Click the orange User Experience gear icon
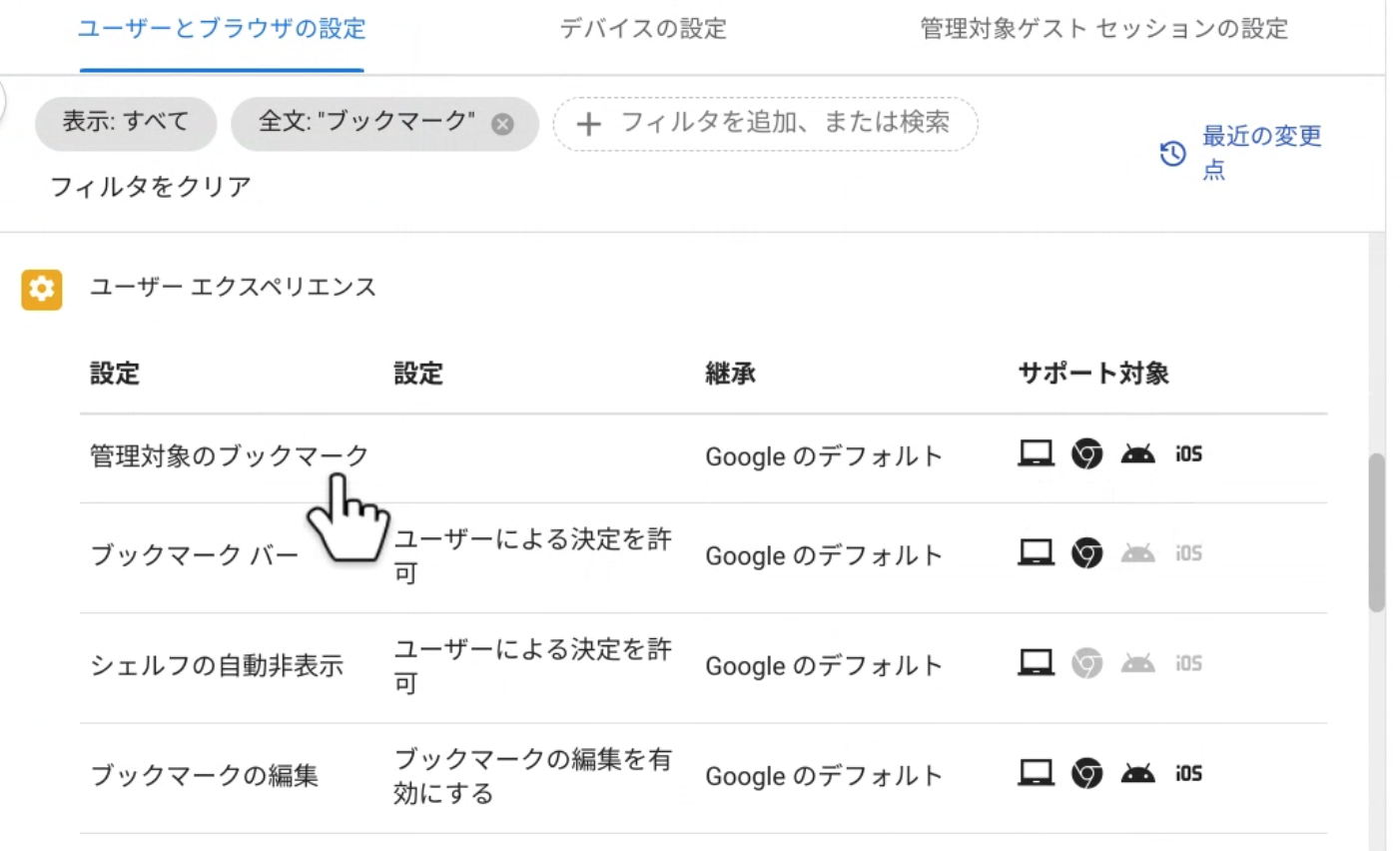The width and height of the screenshot is (1400, 851). (x=41, y=290)
